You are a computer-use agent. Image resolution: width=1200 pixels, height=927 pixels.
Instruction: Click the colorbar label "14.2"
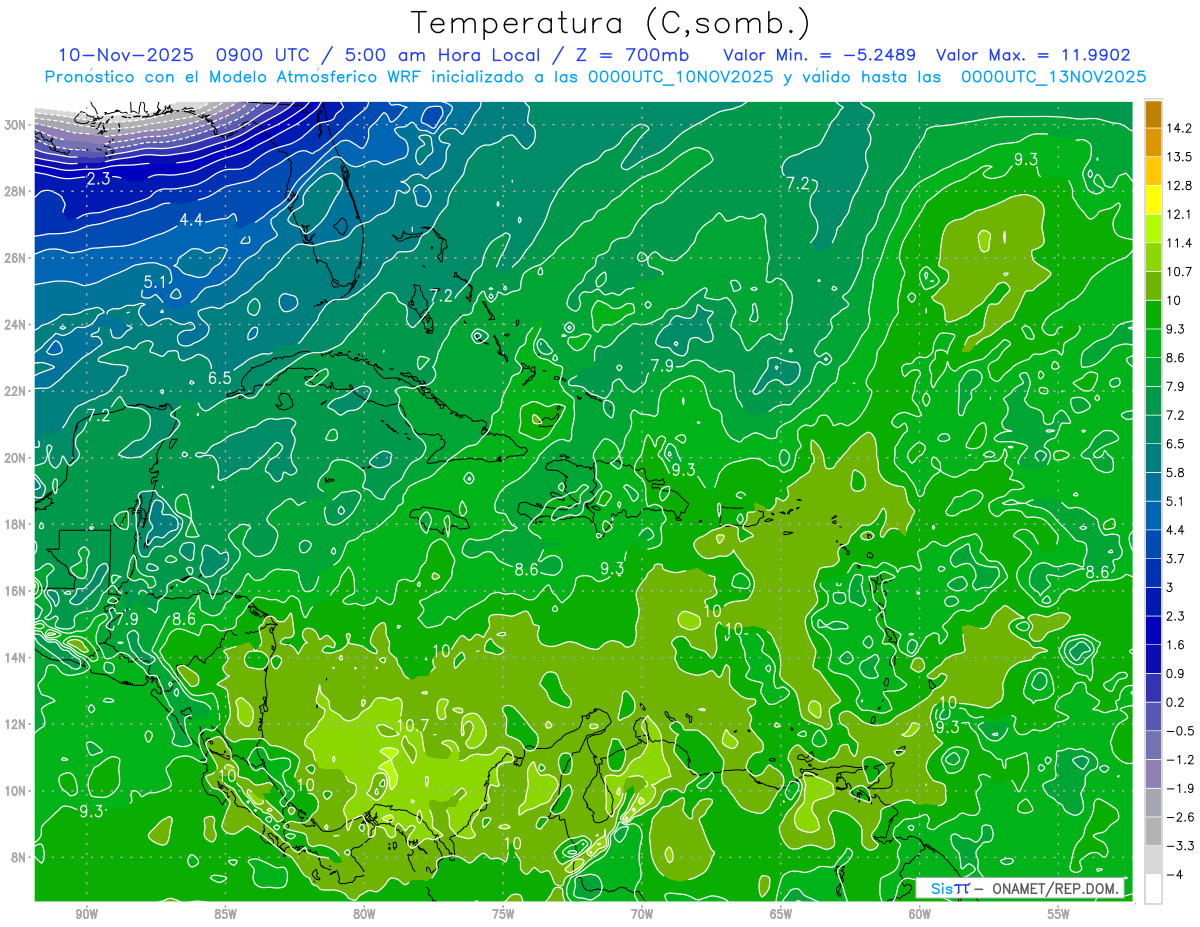pyautogui.click(x=1179, y=128)
